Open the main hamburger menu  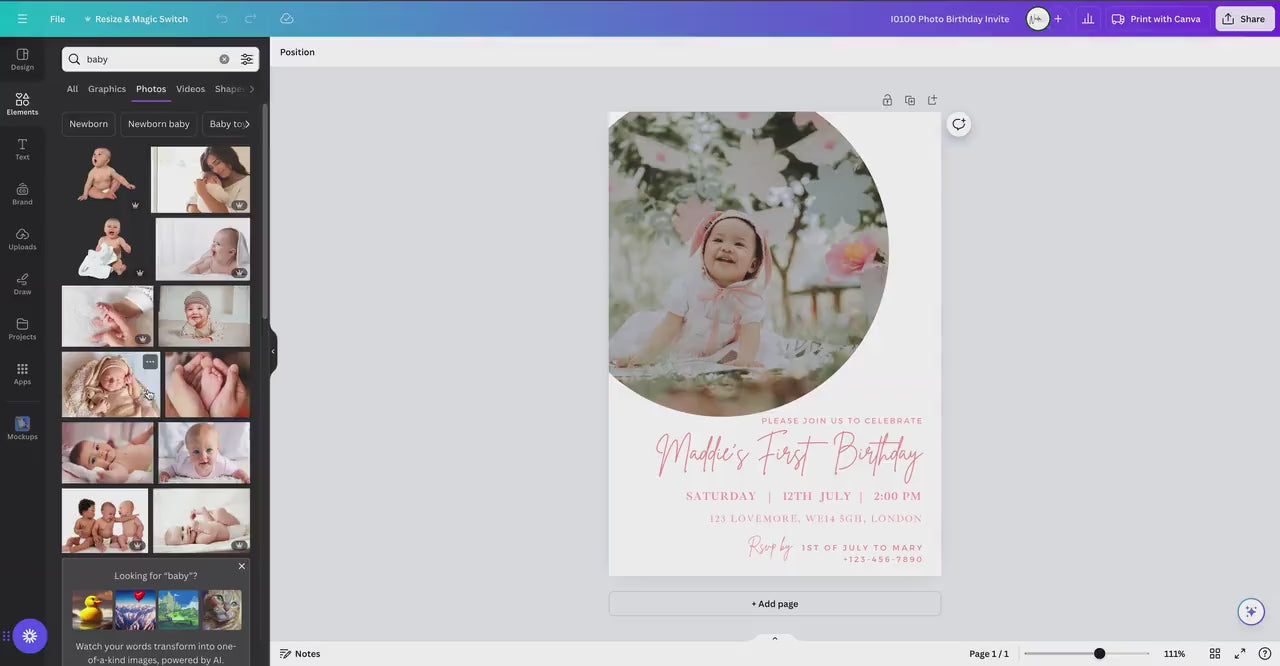tap(22, 19)
